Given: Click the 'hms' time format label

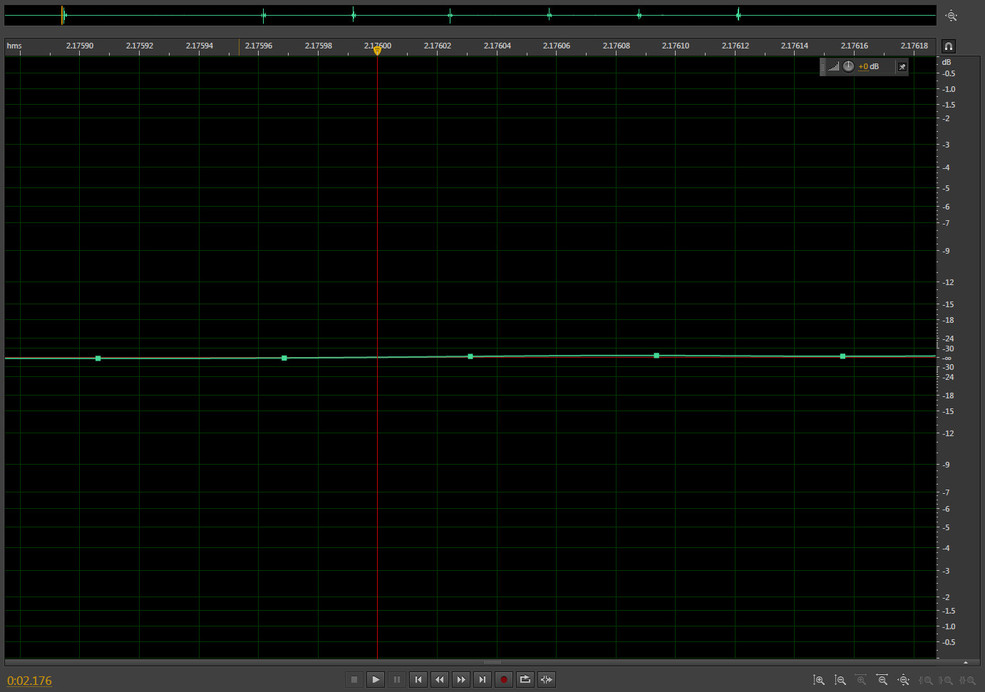Looking at the screenshot, I should [14, 46].
